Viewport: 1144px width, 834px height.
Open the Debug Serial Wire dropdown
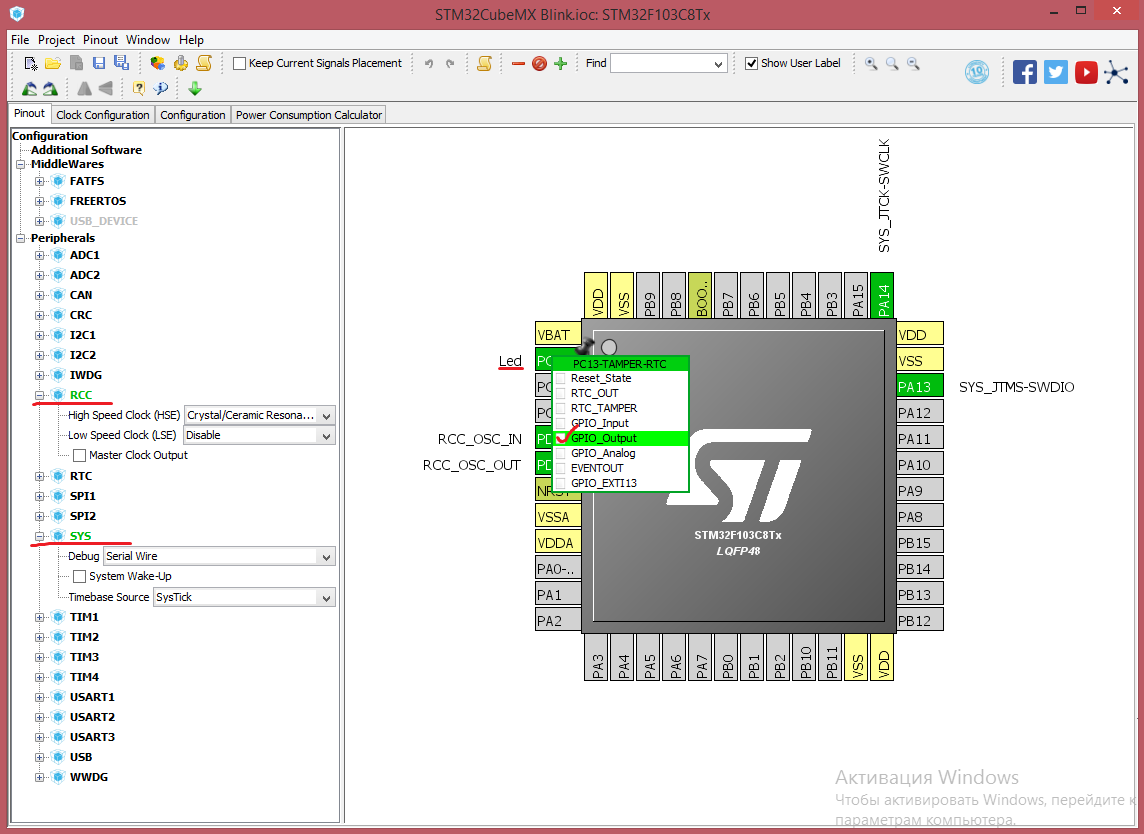coord(326,557)
